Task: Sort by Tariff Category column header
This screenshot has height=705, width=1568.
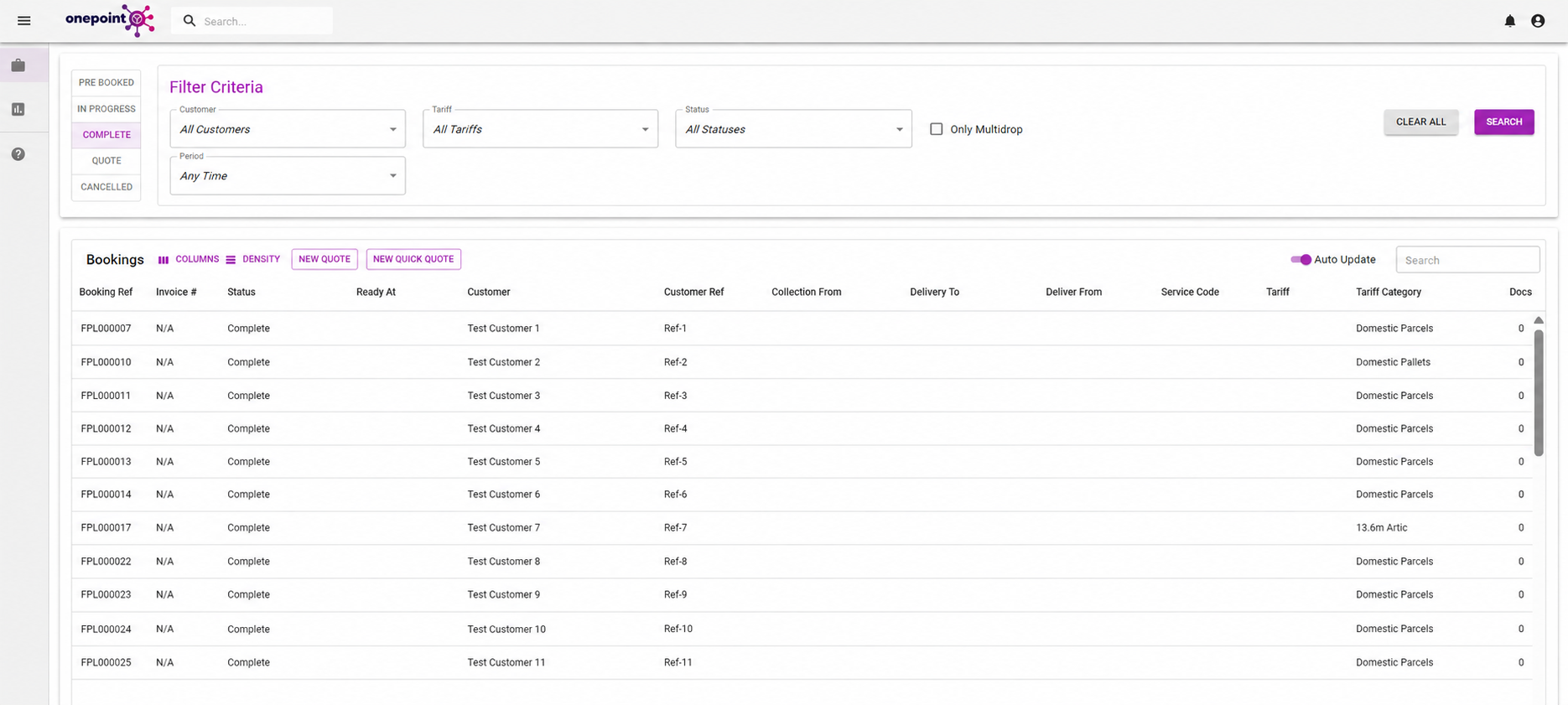Action: coord(1389,293)
